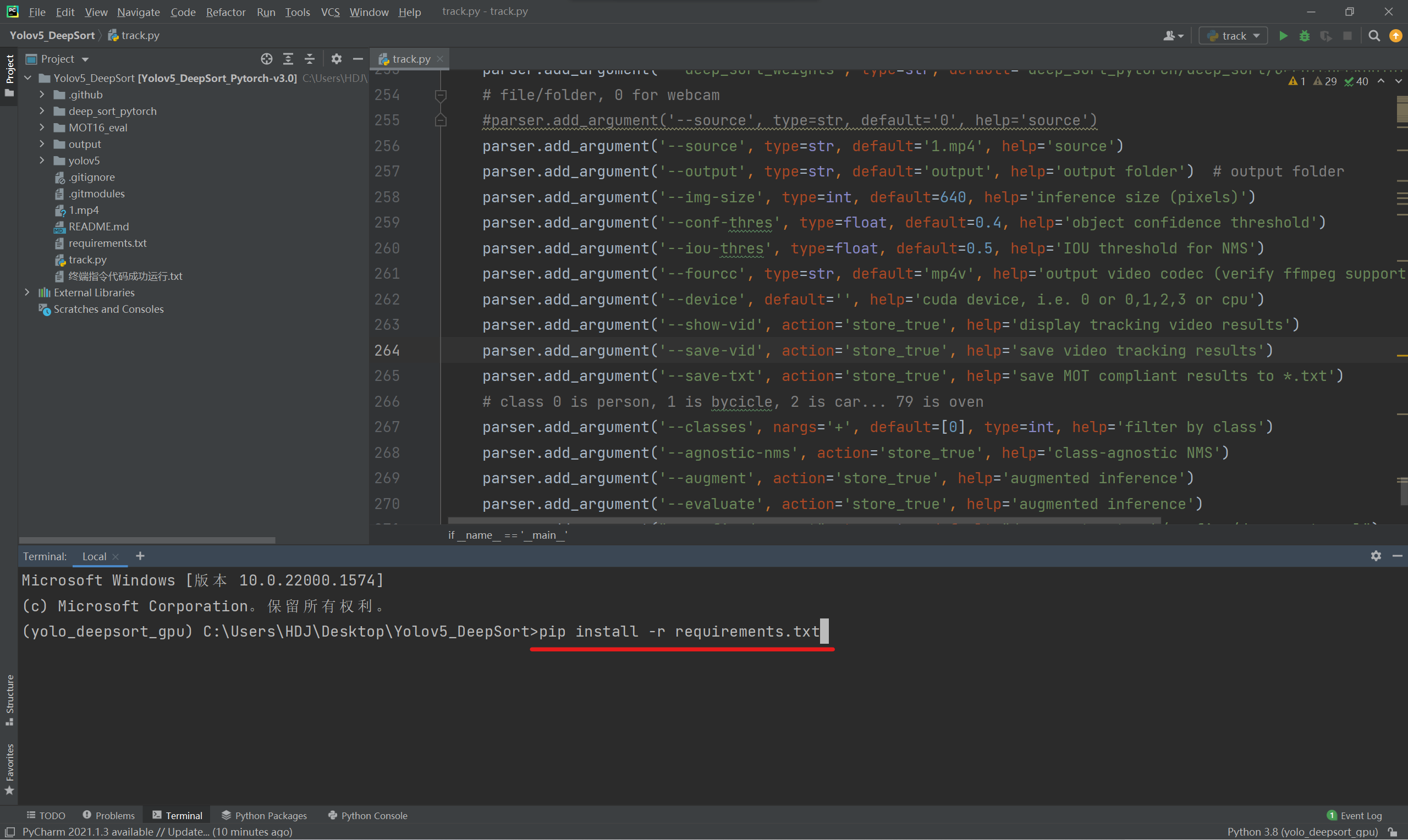This screenshot has height=840, width=1408.
Task: Run the track configuration
Action: point(1284,36)
